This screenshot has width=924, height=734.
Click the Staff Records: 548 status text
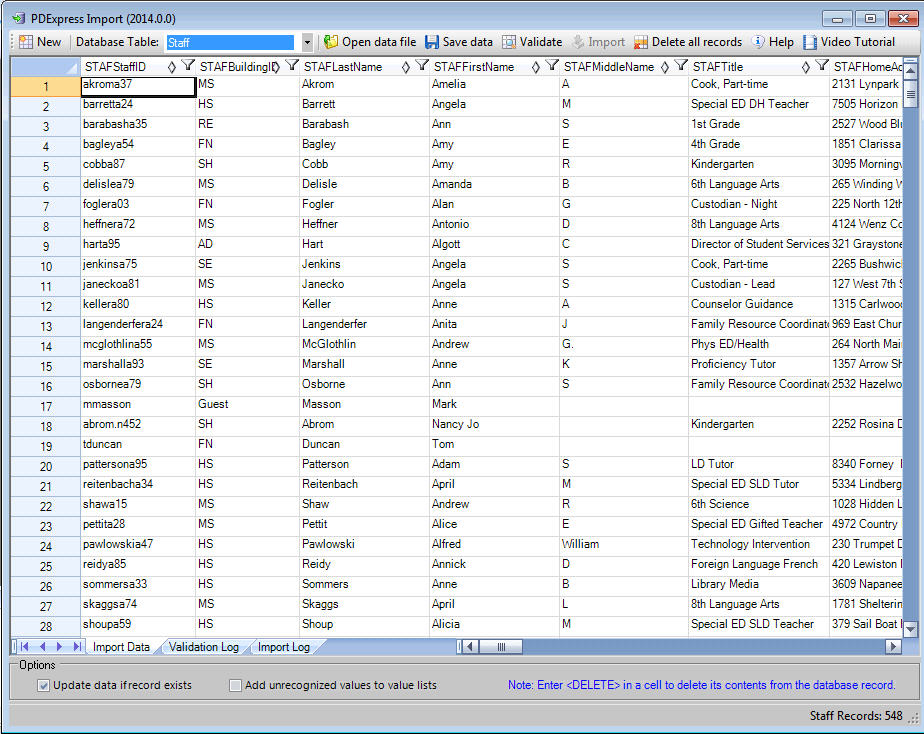pos(856,716)
